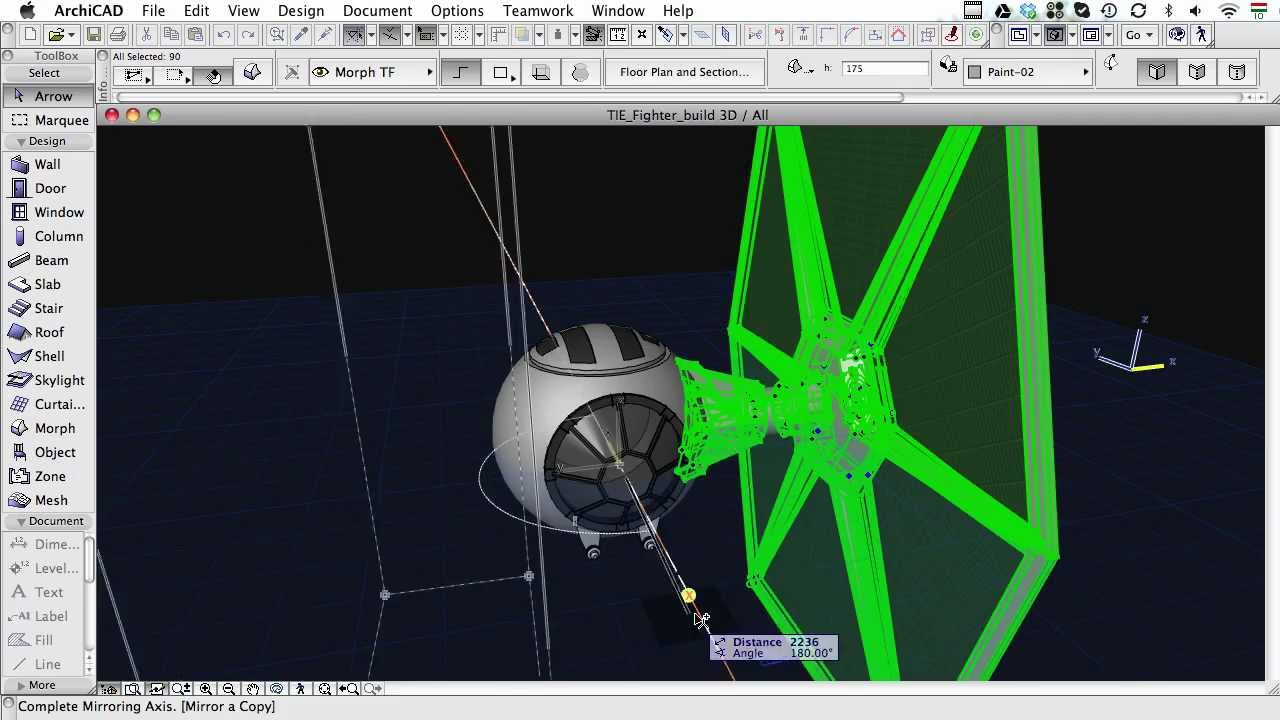Select the Wall tool
Viewport: 1280px width, 720px height.
tap(47, 164)
